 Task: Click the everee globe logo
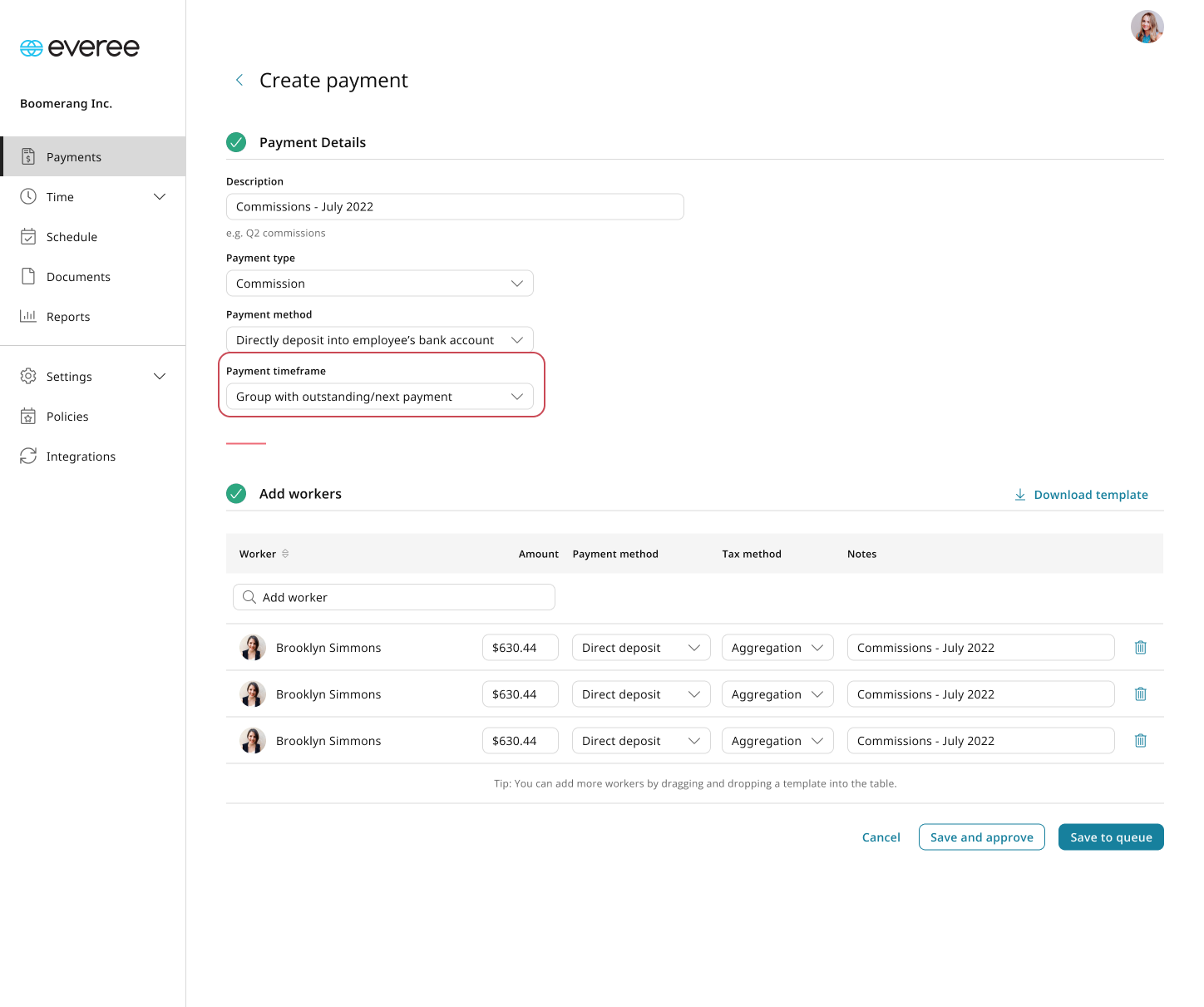pos(31,47)
